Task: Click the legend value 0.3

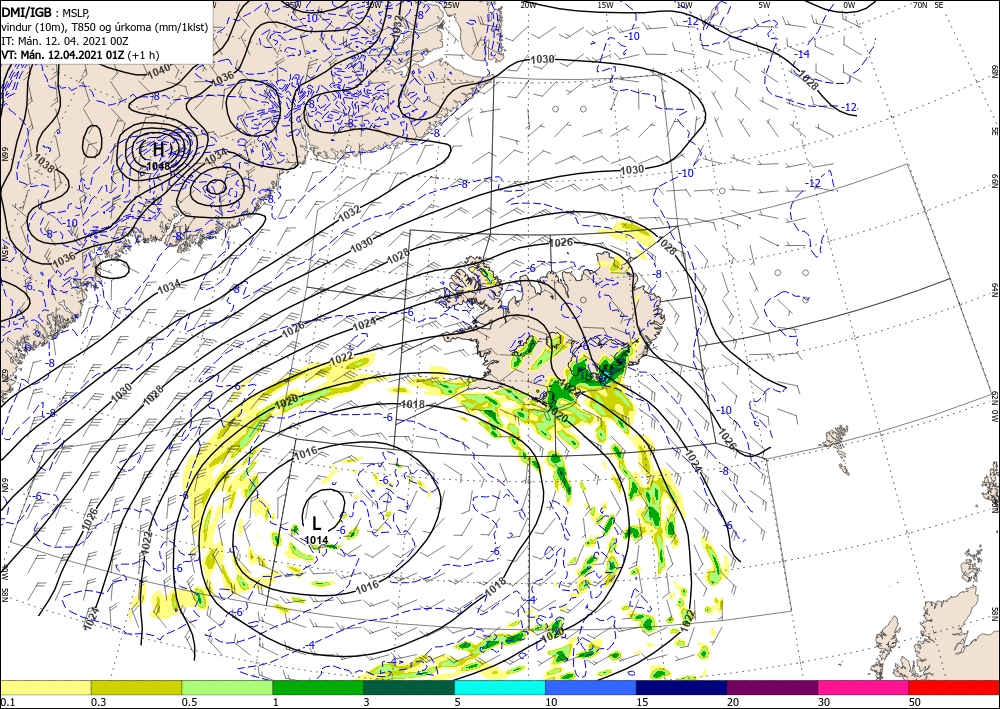Action: tap(98, 702)
